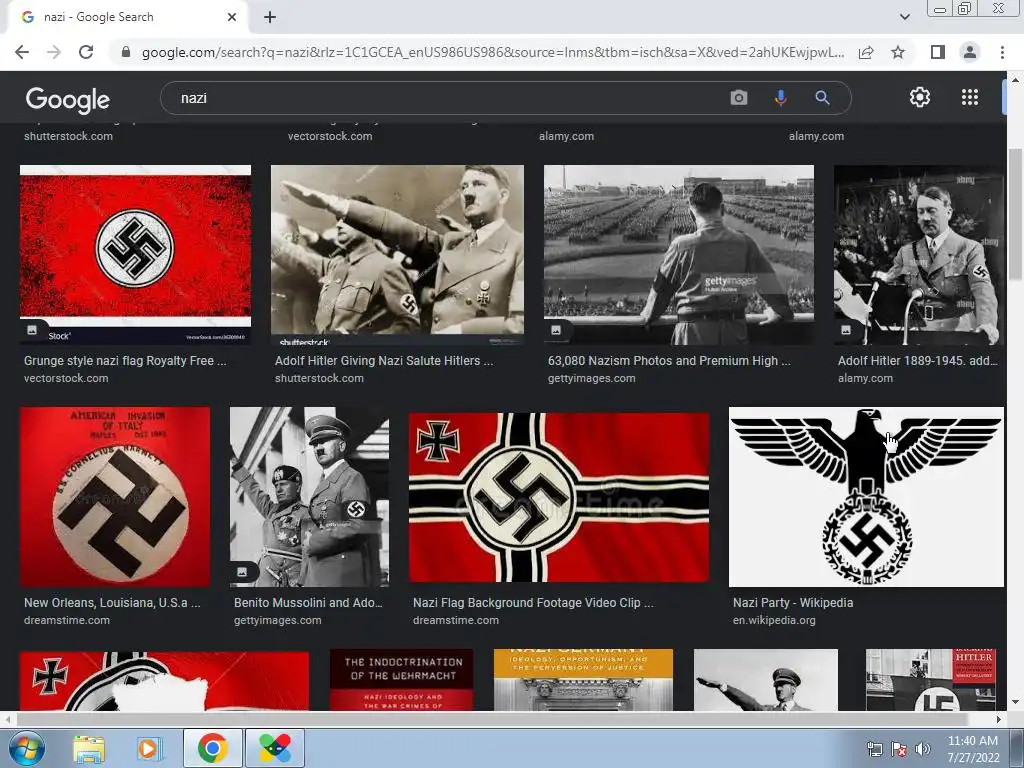Screen dimensions: 1024x768
Task: Open the 'Nazi Party - Wikipedia' result link
Action: coord(793,603)
